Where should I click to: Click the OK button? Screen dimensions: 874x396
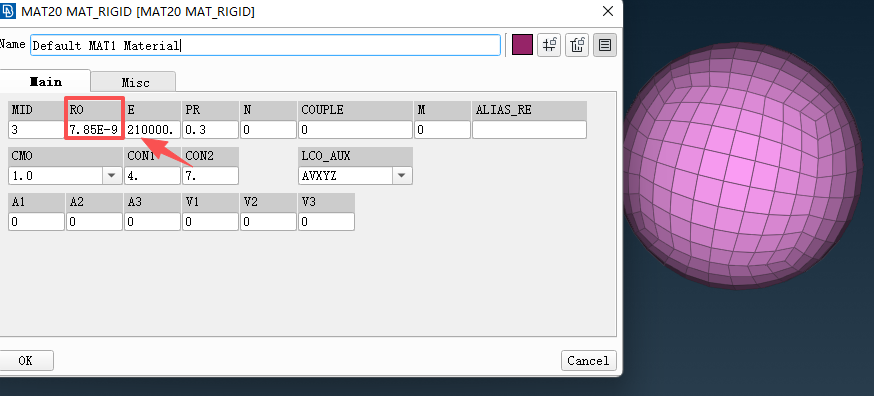coord(26,361)
